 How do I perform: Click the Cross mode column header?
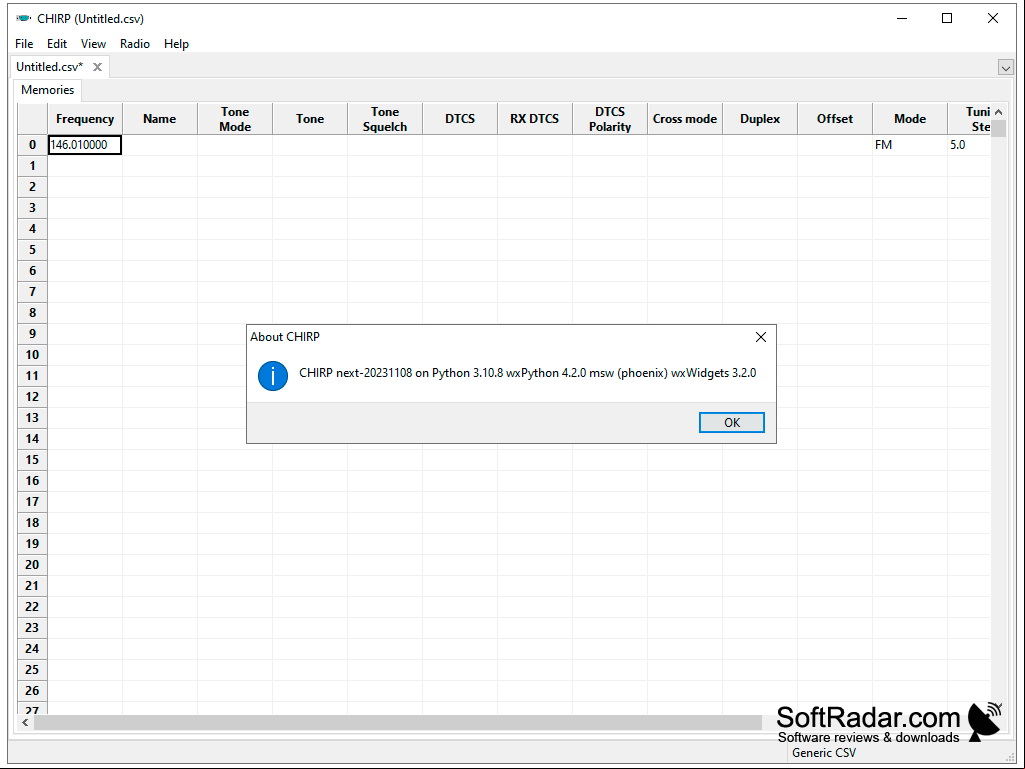684,119
